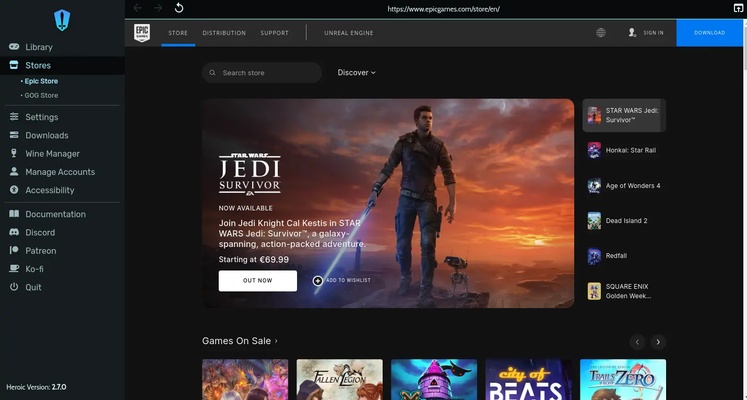Click the Accessibility icon in sidebar

point(14,190)
